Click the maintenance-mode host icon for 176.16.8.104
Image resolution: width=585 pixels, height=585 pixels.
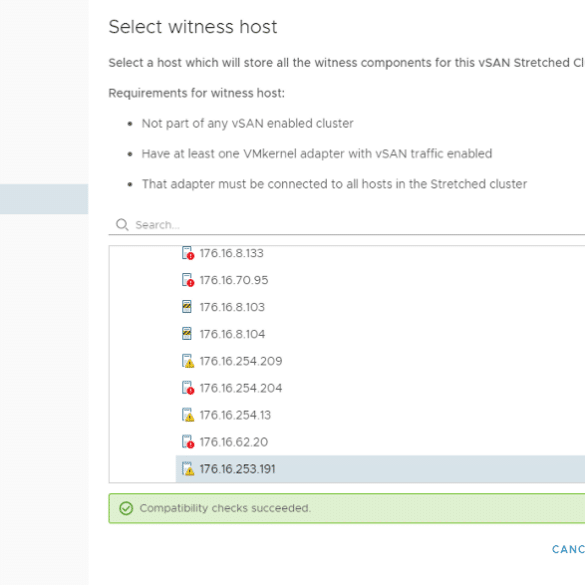click(x=187, y=334)
